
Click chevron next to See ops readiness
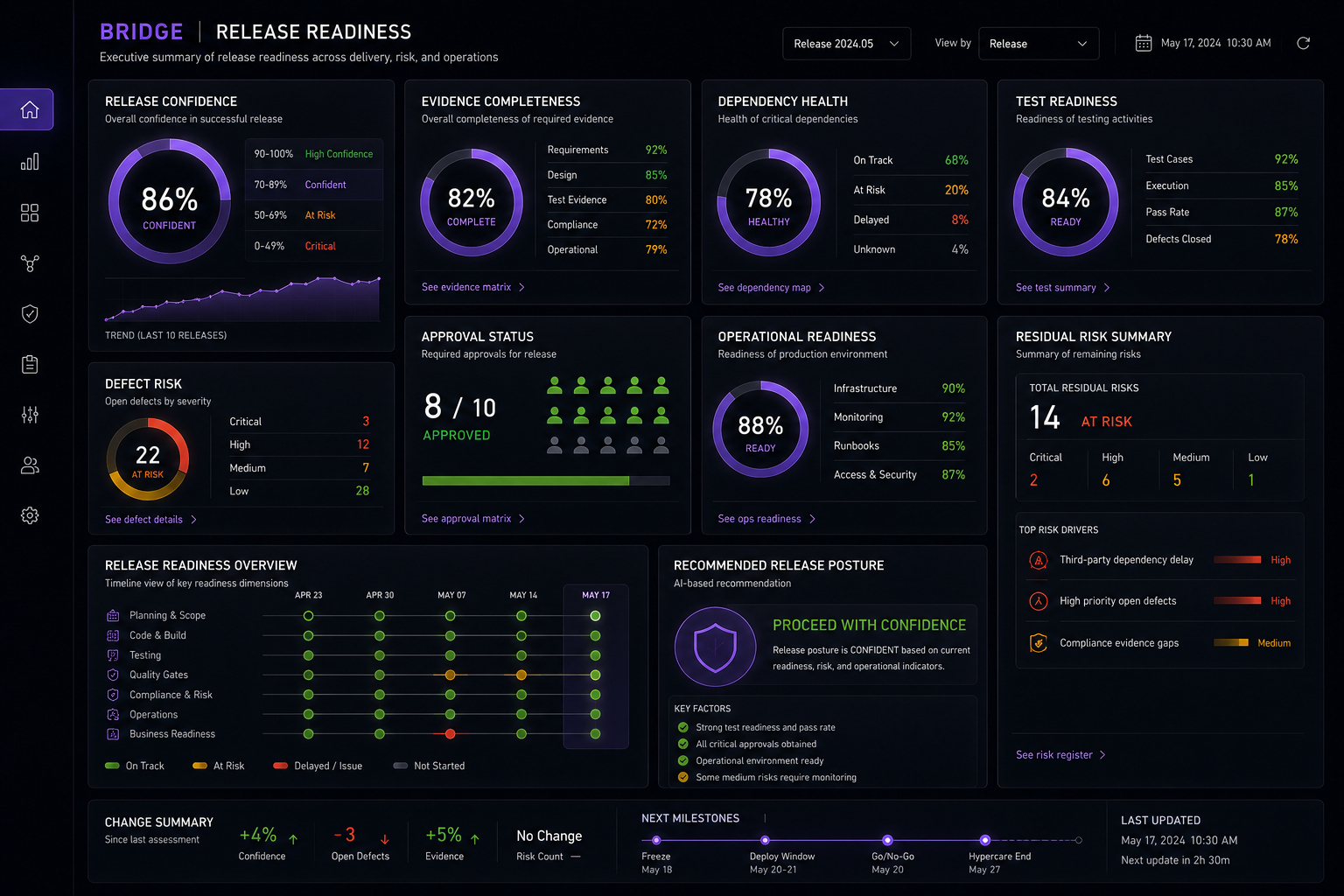812,519
